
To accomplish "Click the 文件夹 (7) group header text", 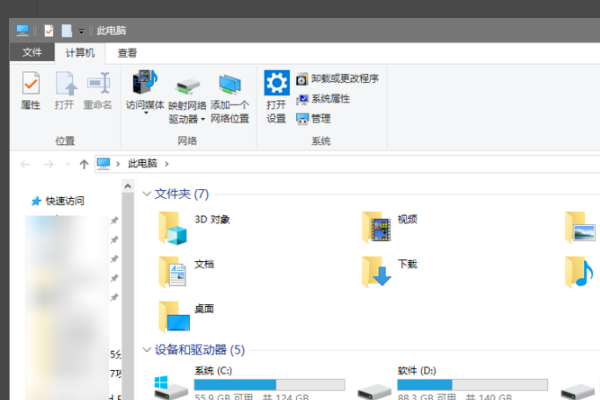I will 182,194.
